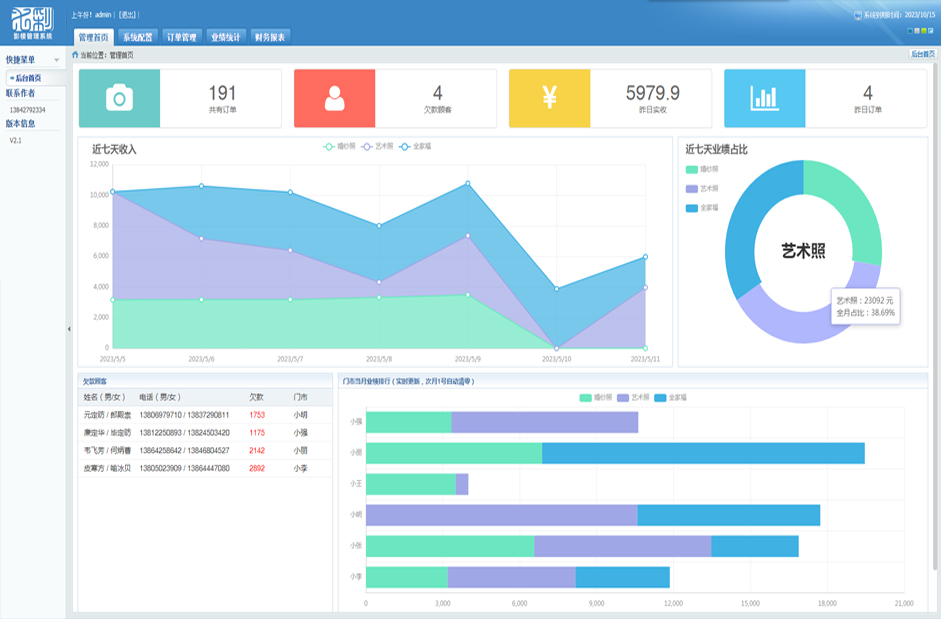The height and width of the screenshot is (619, 941).
Task: Click the 艺术照 color swatch in pie legend
Action: point(691,188)
